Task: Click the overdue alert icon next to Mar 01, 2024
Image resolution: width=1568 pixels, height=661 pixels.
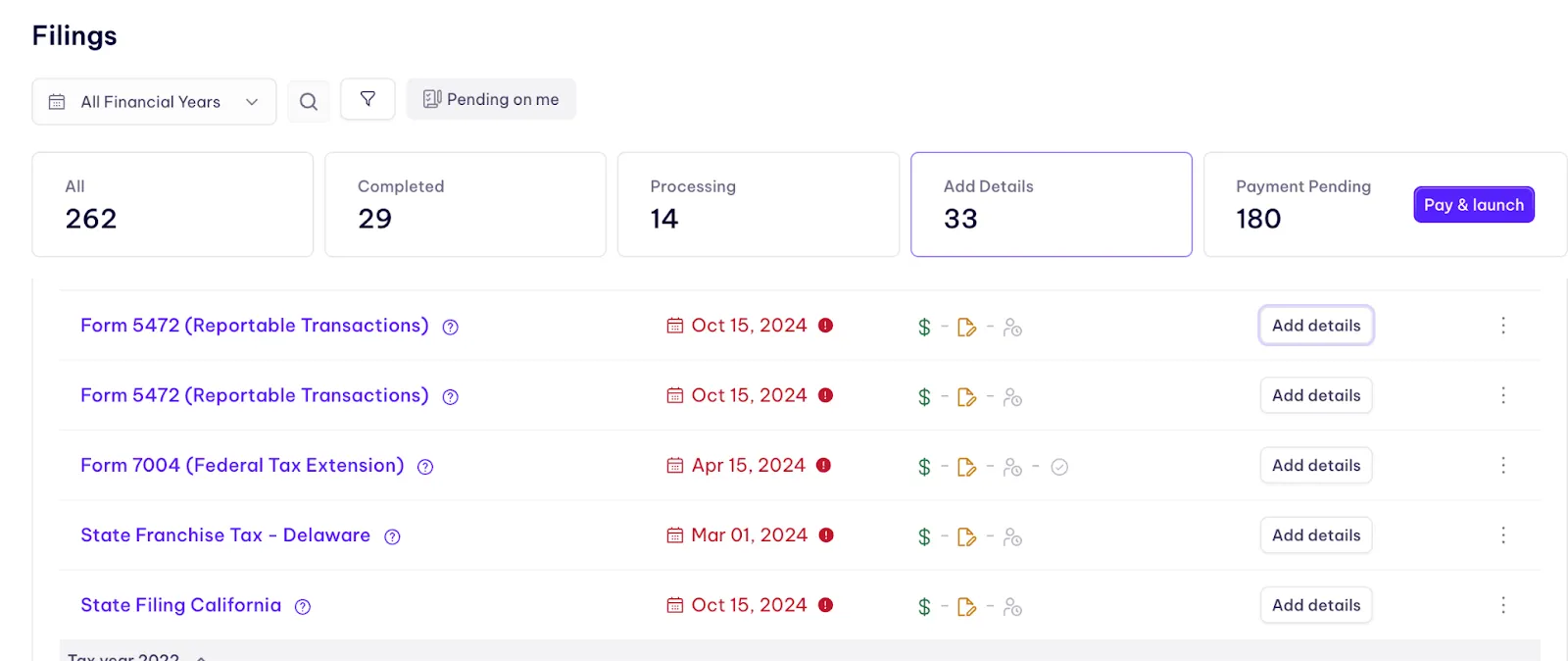Action: point(826,535)
